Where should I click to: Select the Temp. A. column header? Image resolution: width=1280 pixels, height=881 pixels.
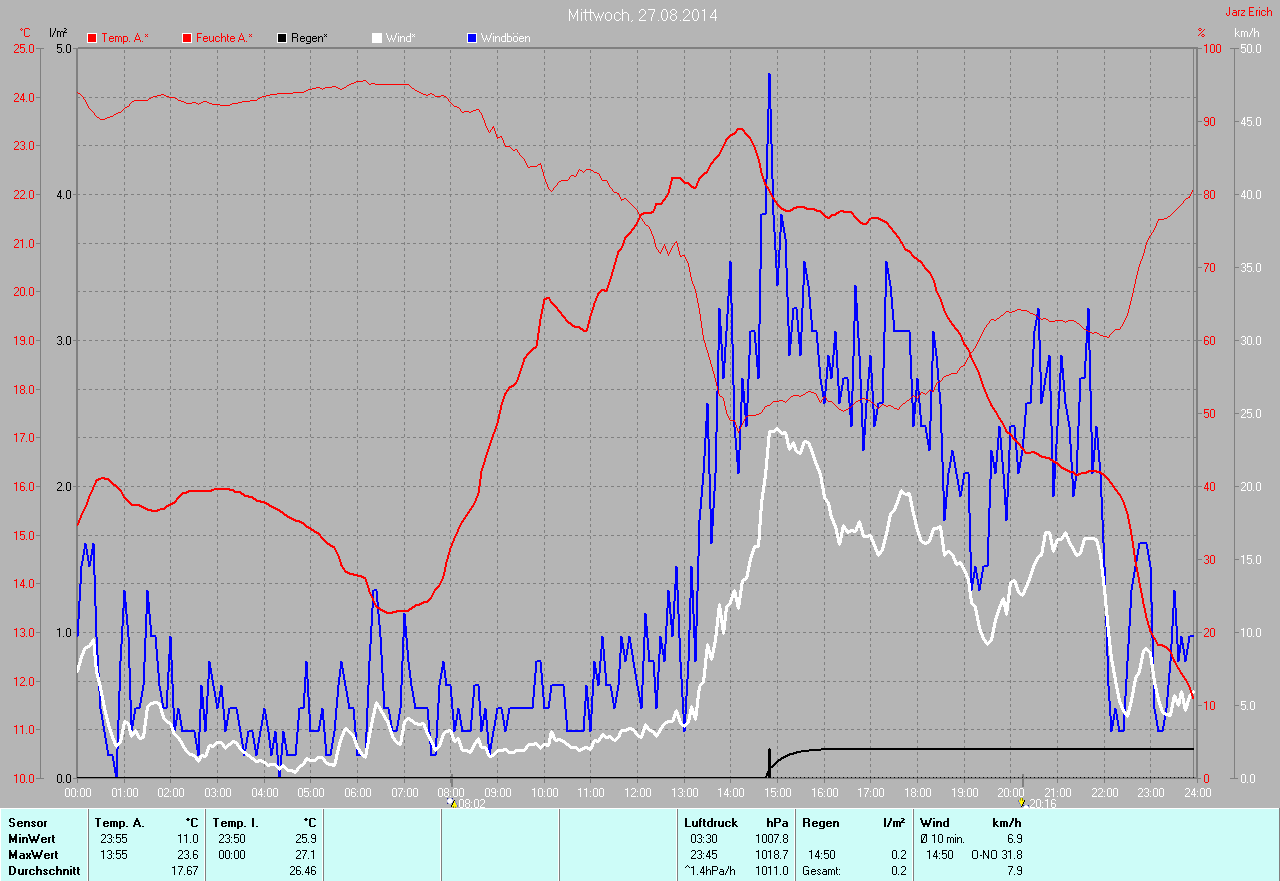(x=120, y=823)
